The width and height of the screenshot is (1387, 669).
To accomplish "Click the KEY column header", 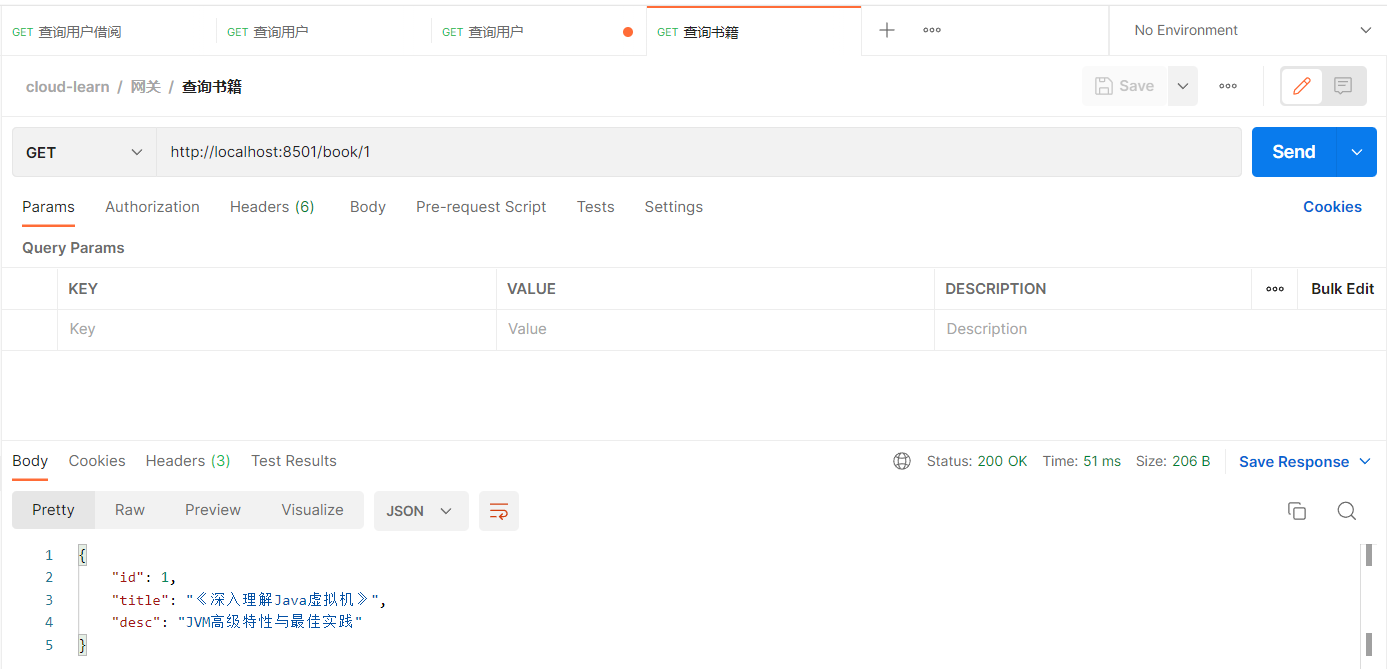I will pyautogui.click(x=83, y=289).
